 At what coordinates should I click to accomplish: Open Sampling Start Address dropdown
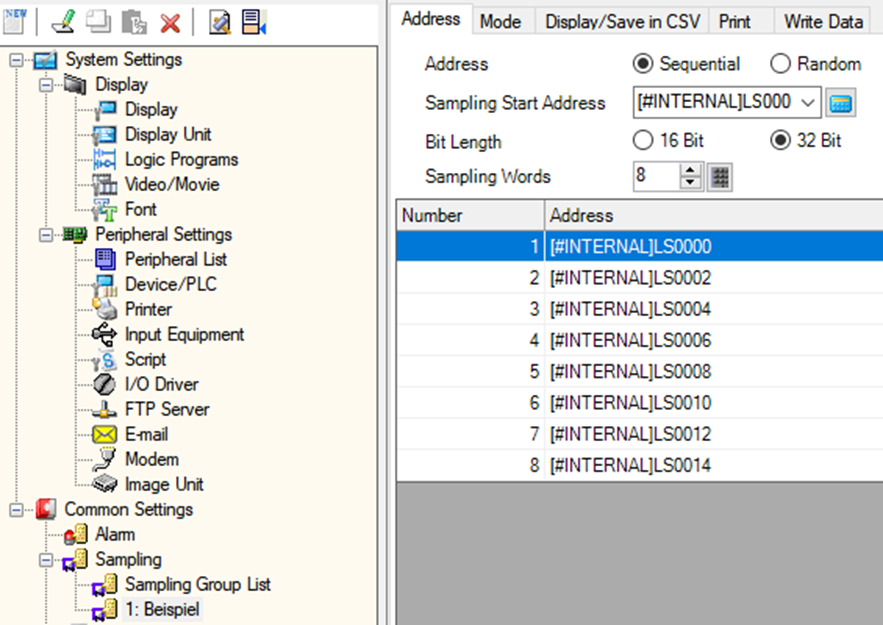click(808, 102)
